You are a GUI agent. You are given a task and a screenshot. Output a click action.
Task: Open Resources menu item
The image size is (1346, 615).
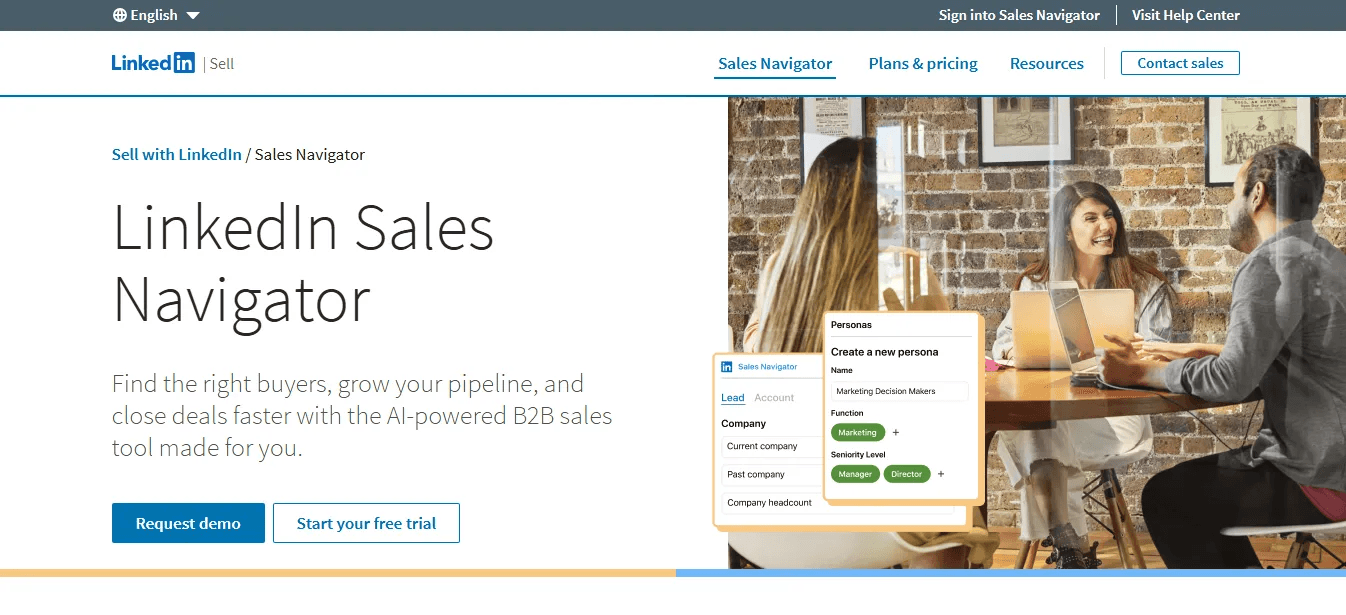coord(1046,64)
